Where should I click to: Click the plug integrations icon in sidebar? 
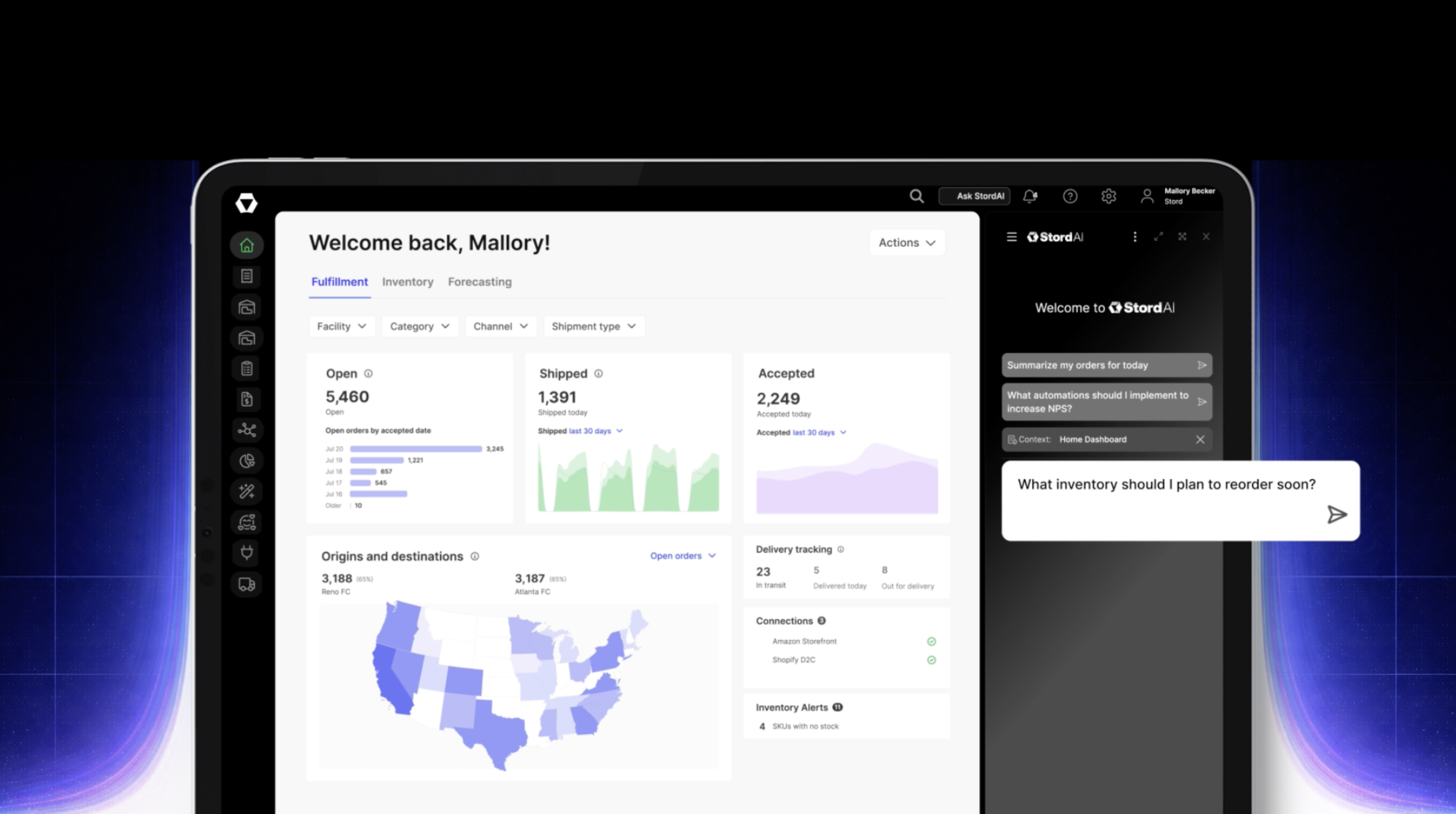tap(246, 552)
